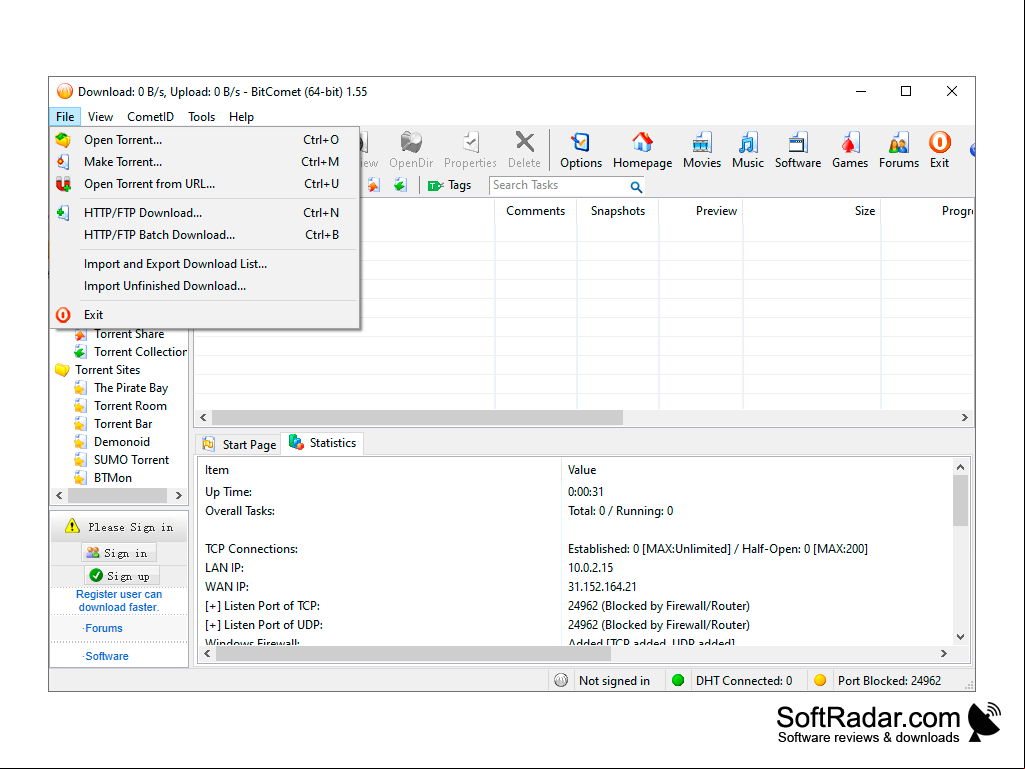Open the View menu
1025x769 pixels.
100,116
